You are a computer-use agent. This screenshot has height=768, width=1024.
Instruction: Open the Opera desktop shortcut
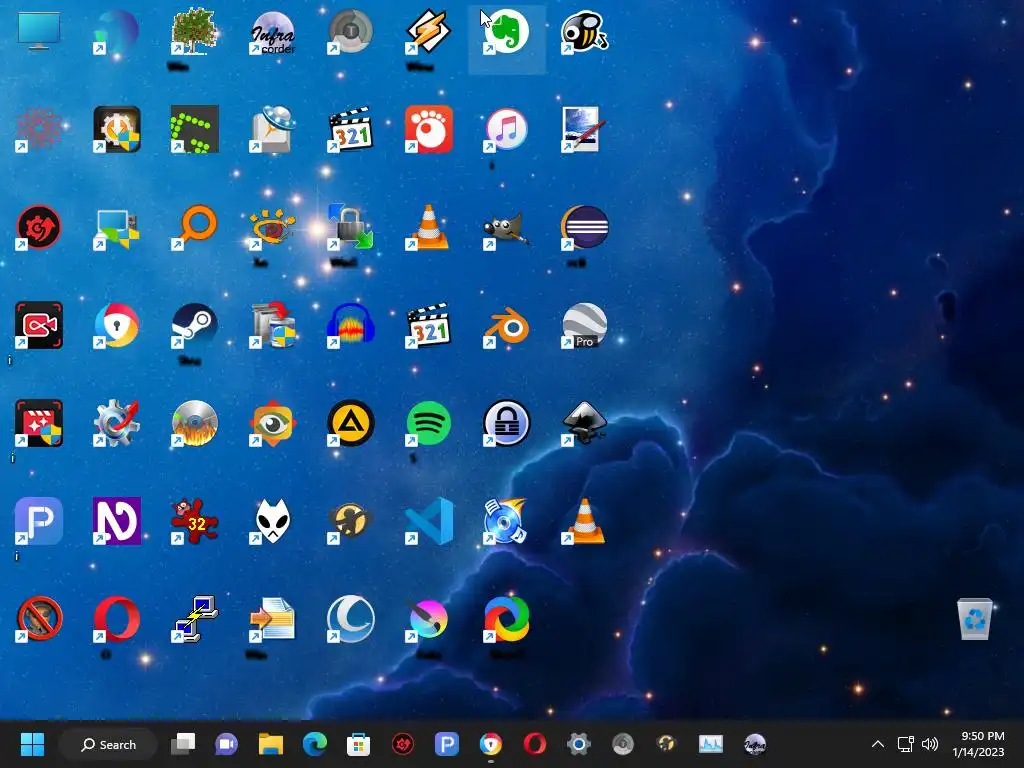[116, 619]
